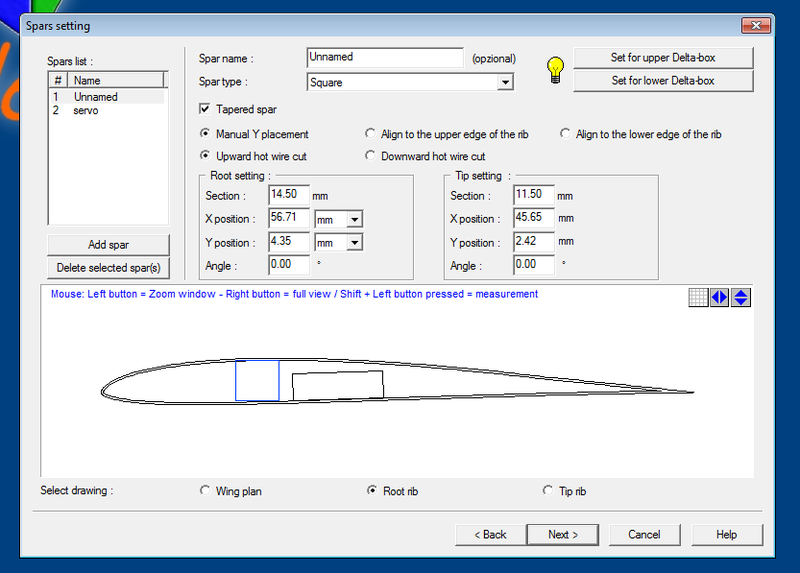Click the light bulb hint icon
Screen dimensions: 800x573
pyautogui.click(x=555, y=69)
